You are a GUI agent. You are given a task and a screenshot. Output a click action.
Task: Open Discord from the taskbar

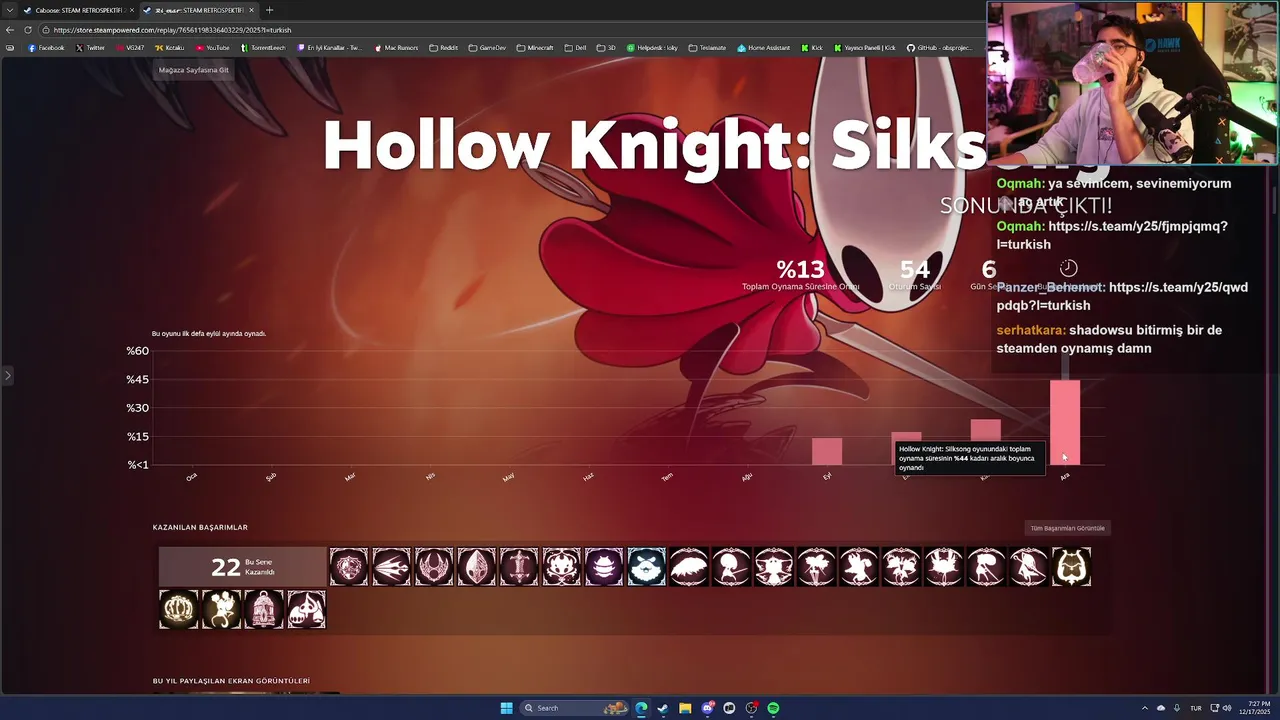point(707,708)
